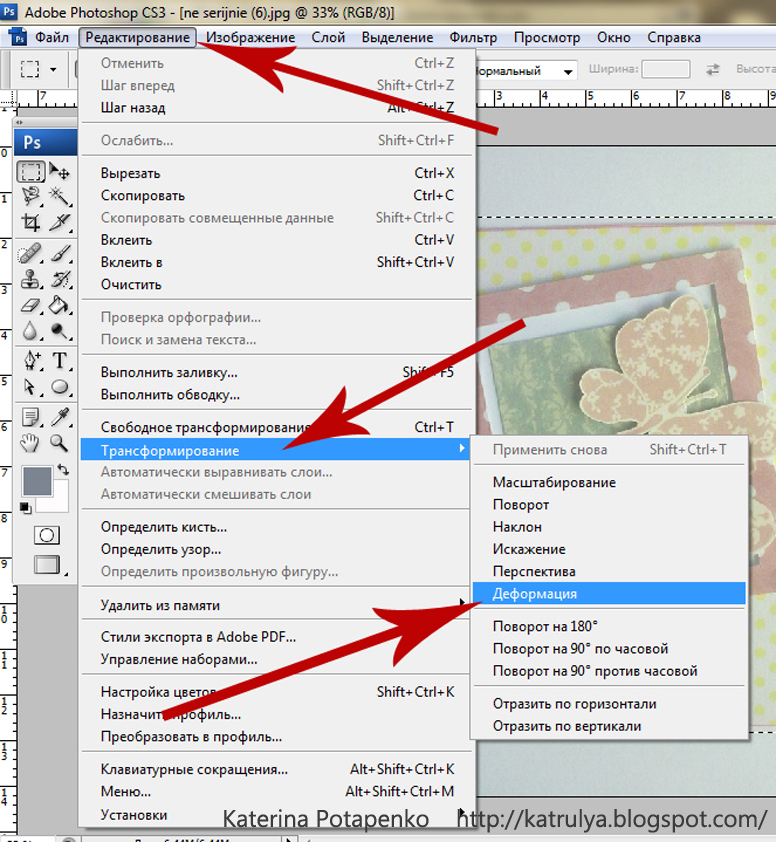Choose Шаг назад menu item
The image size is (776, 842).
(277, 107)
